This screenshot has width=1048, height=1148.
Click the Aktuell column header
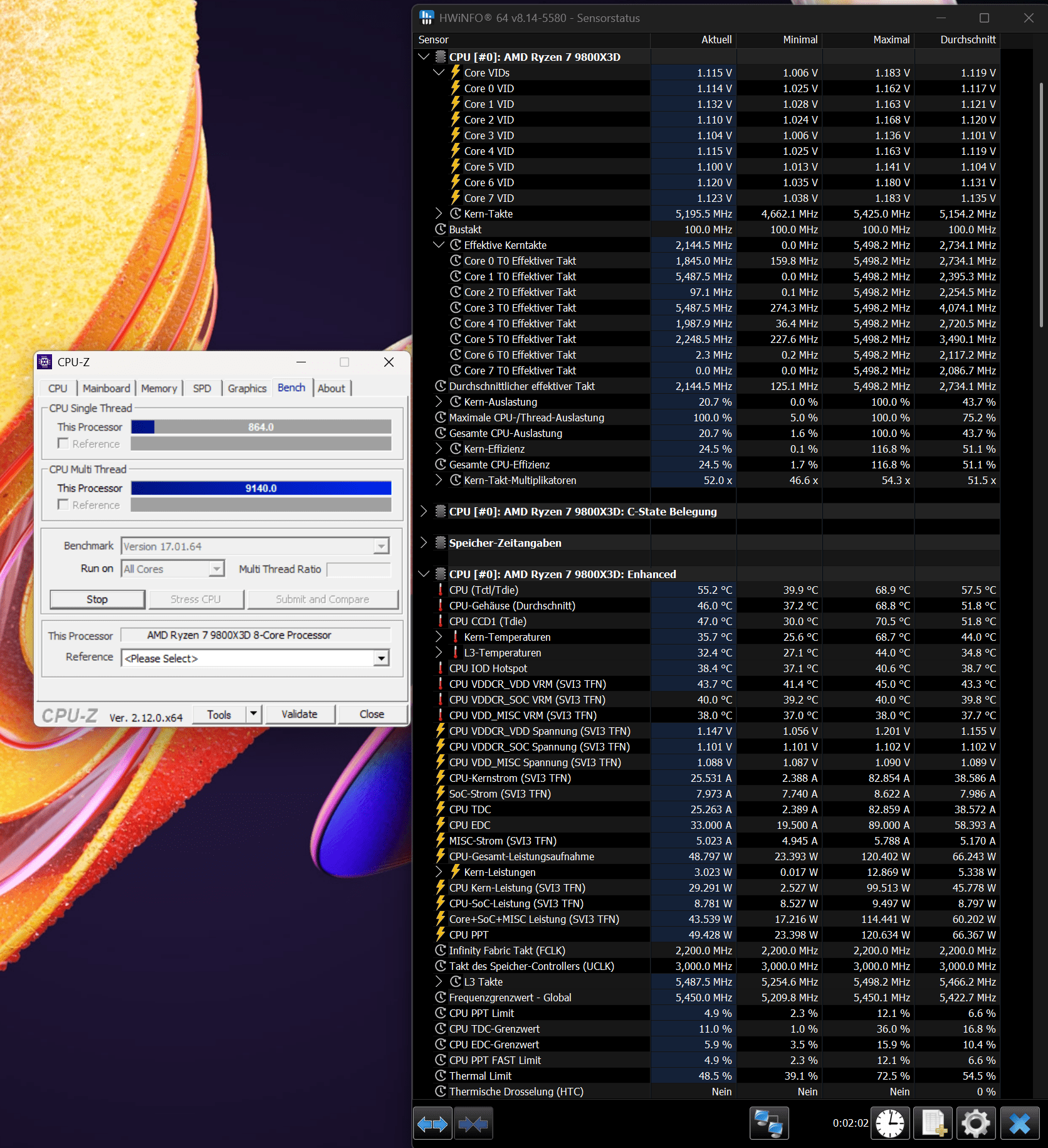693,39
